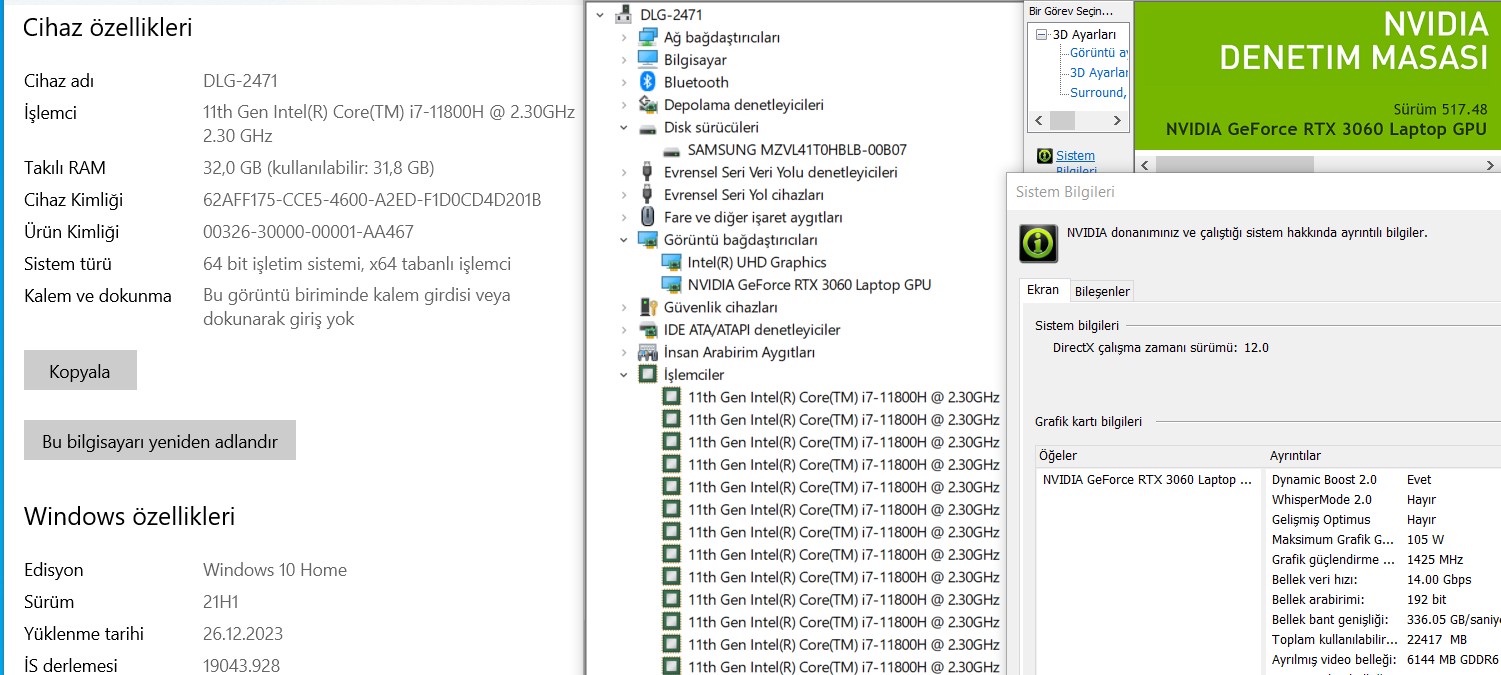This screenshot has width=1501, height=675.
Task: Expand the Depolama denetleyicileri node
Action: click(624, 104)
